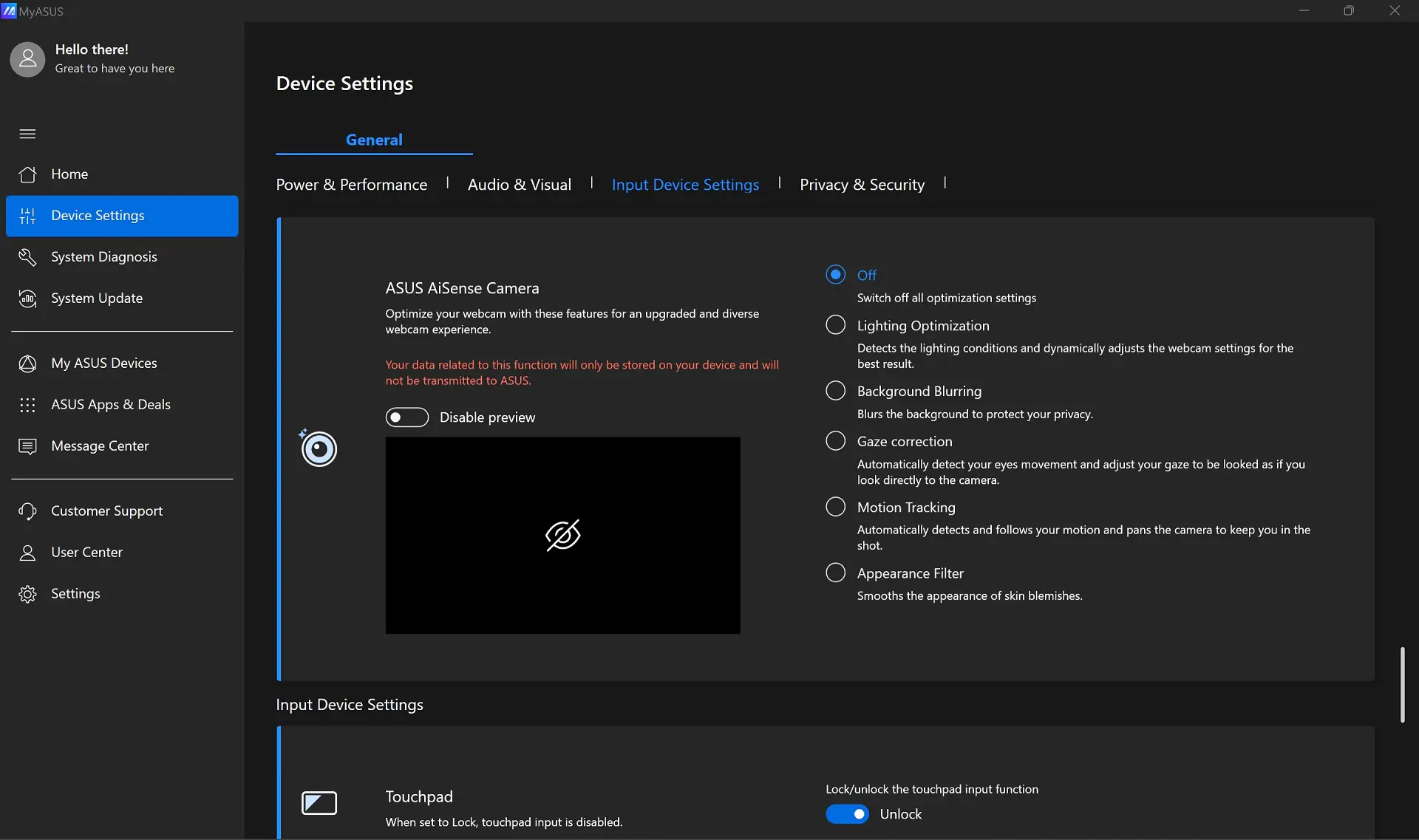The image size is (1419, 840).
Task: Click the ASUS Apps & Deals grid icon
Action: tap(27, 405)
